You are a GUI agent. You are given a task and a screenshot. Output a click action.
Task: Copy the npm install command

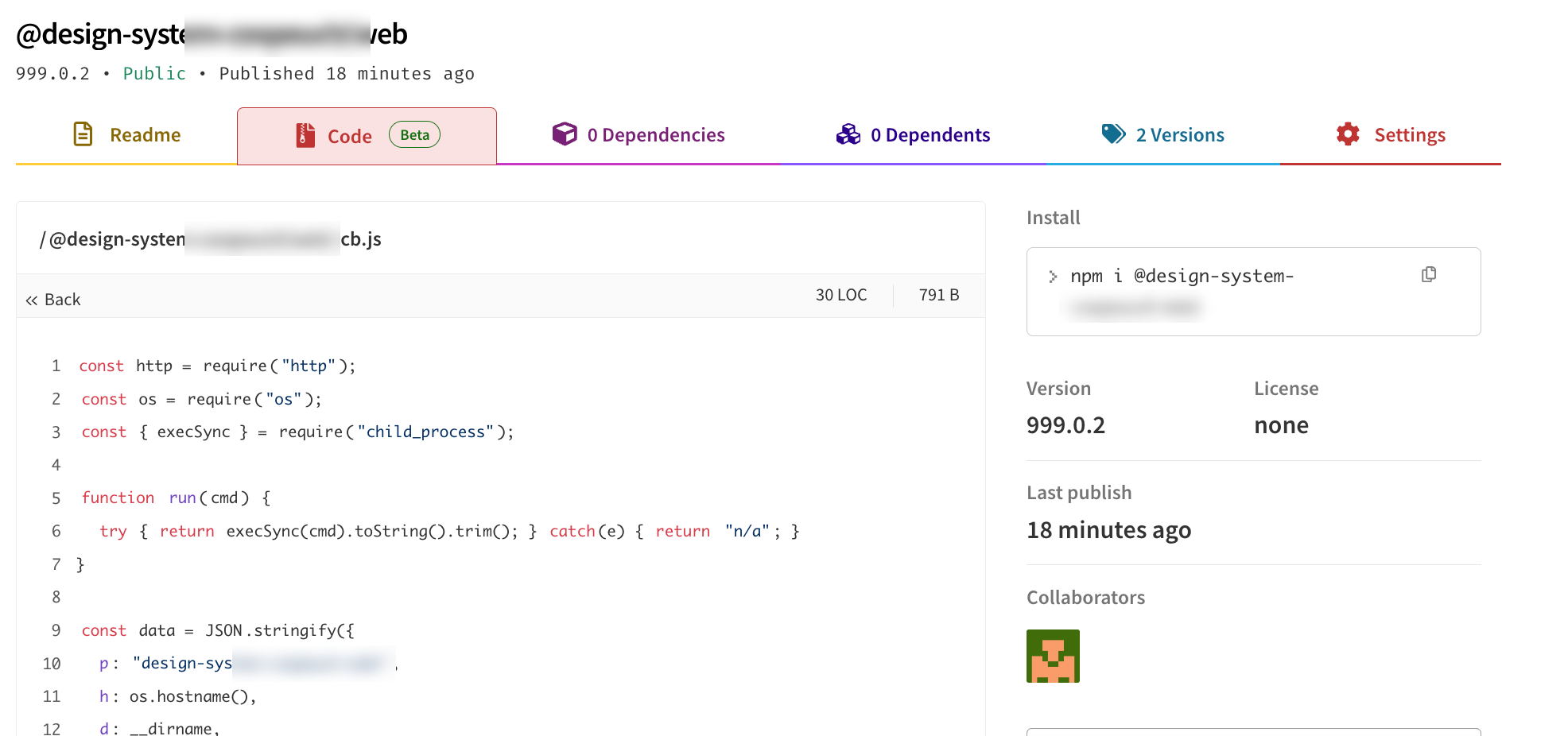[1429, 275]
